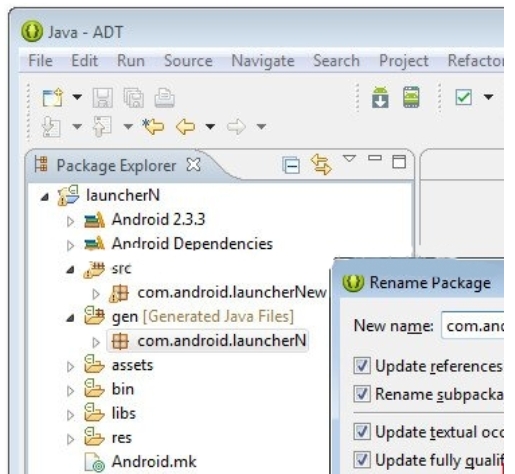
Task: Expand the Android Dependencies node
Action: (70, 246)
